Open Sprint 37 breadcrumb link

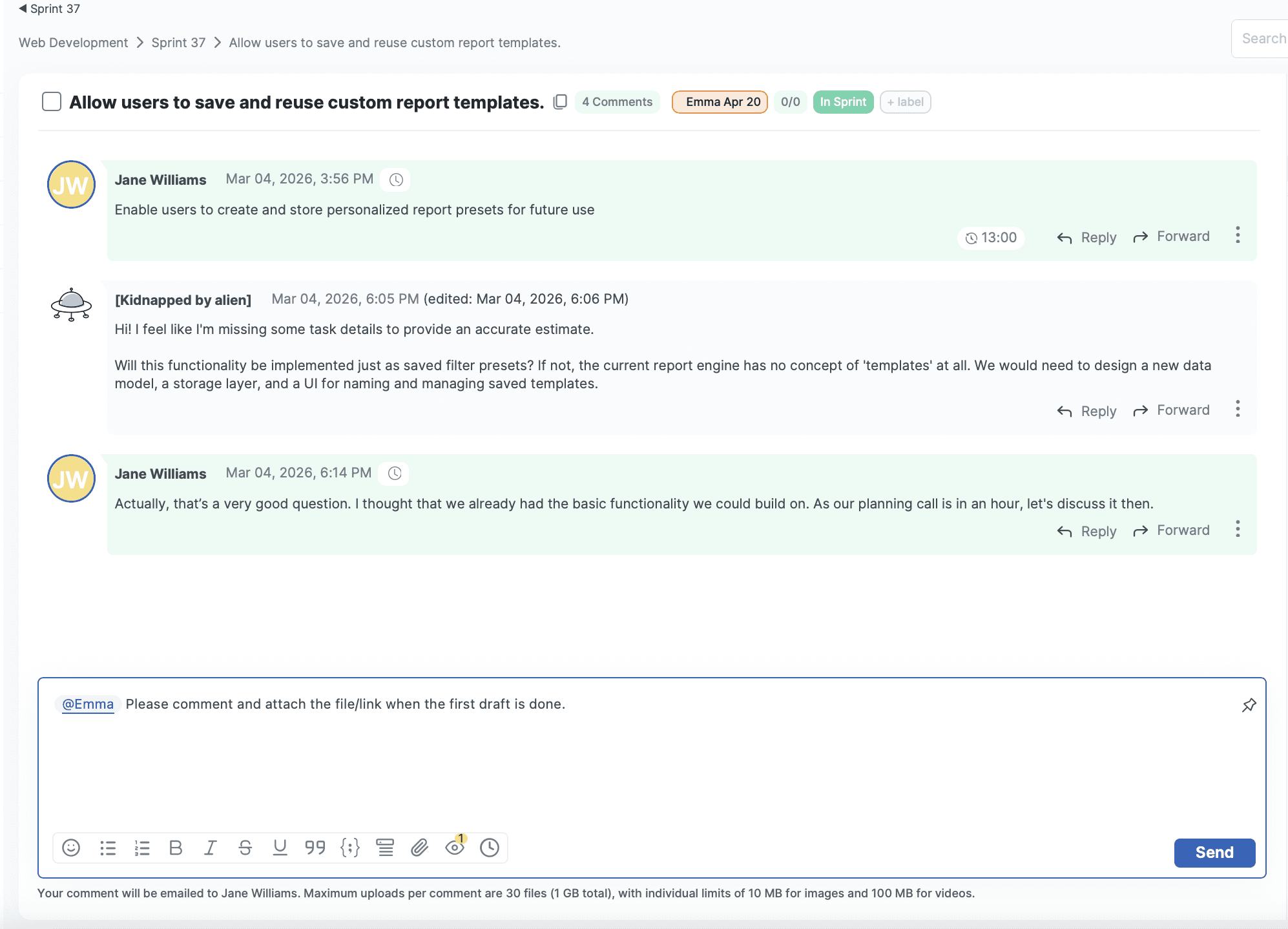(x=178, y=43)
